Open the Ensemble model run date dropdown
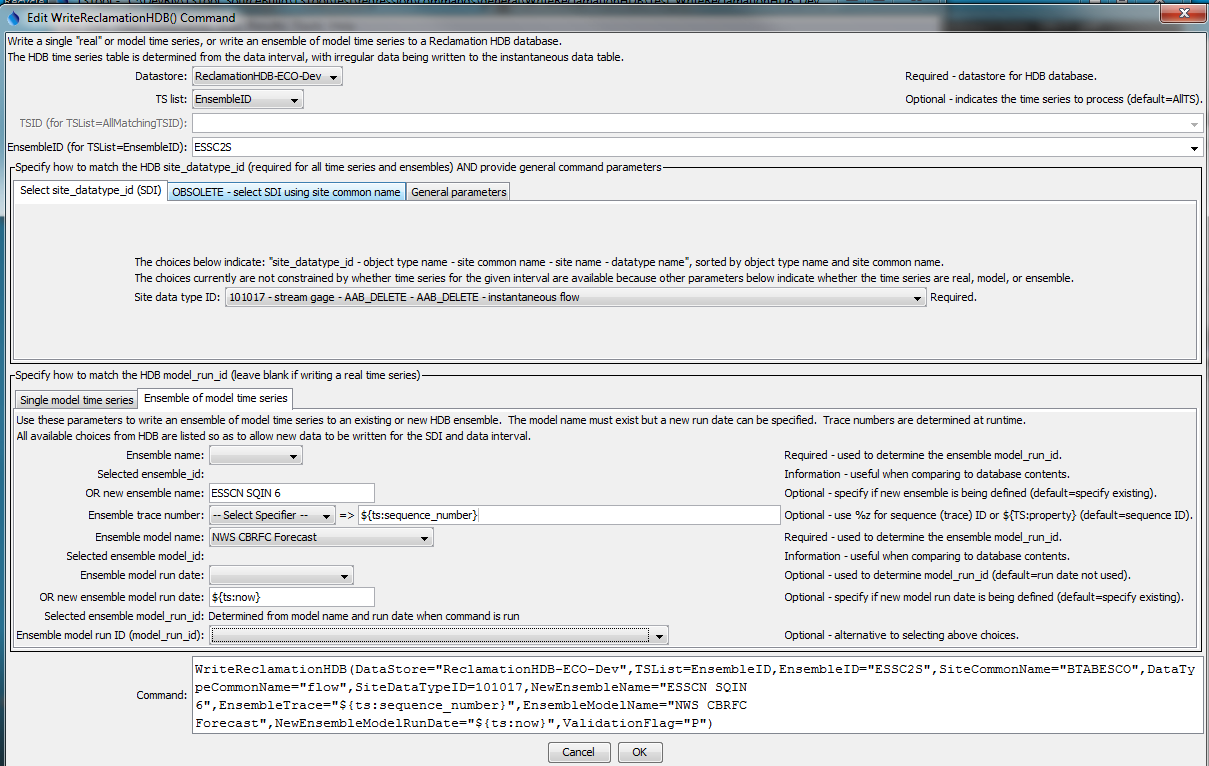The height and width of the screenshot is (766, 1209). coord(346,575)
